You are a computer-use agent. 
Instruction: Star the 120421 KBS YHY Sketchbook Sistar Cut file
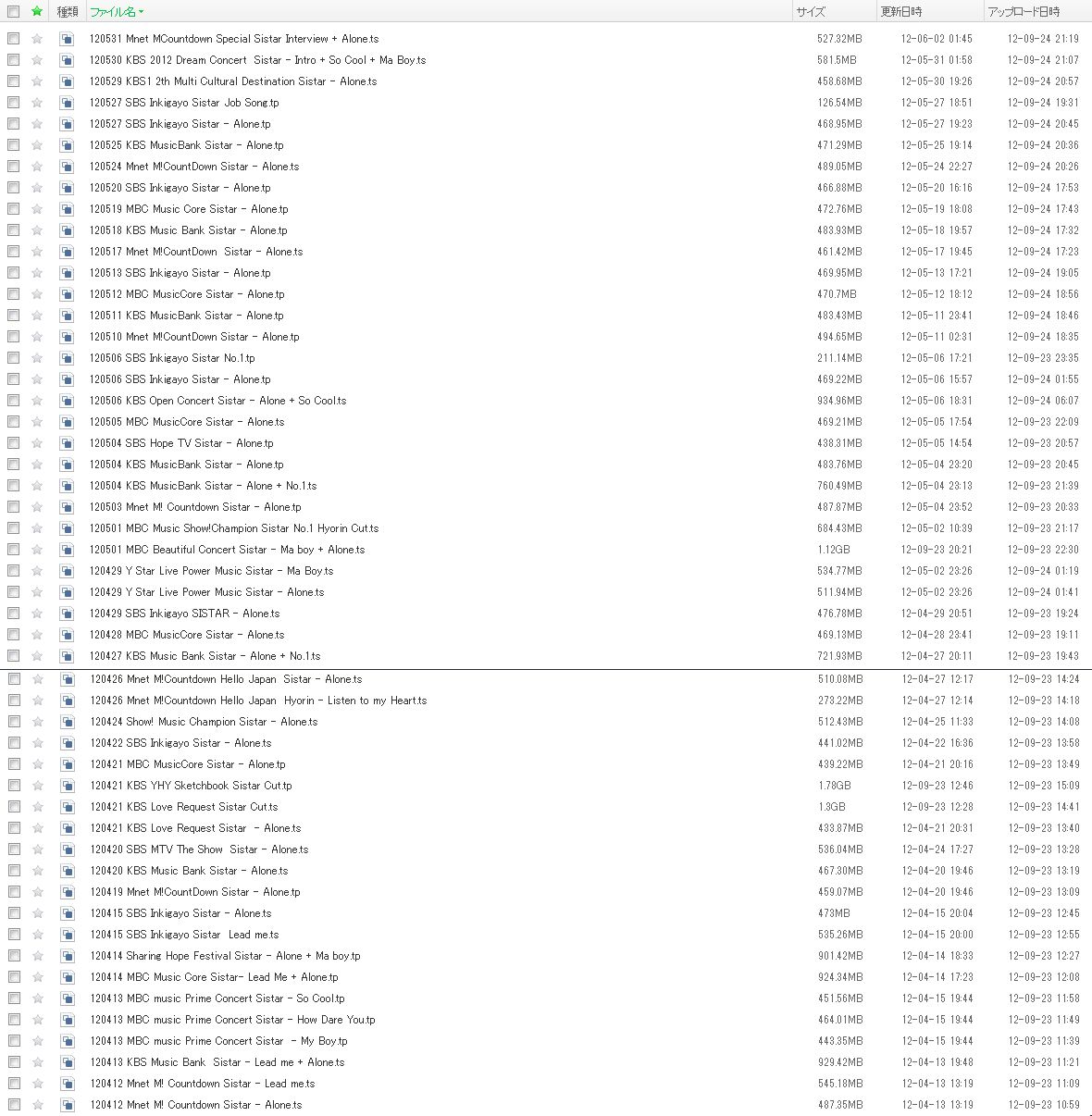[37, 786]
